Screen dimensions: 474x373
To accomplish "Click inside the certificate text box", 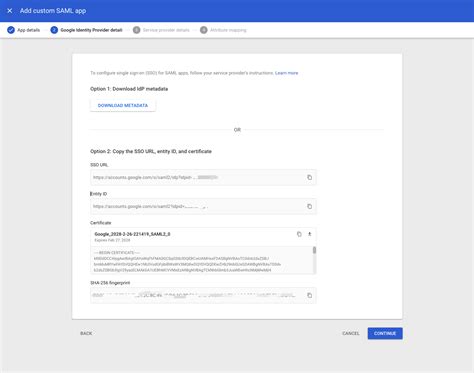I will coord(201,260).
